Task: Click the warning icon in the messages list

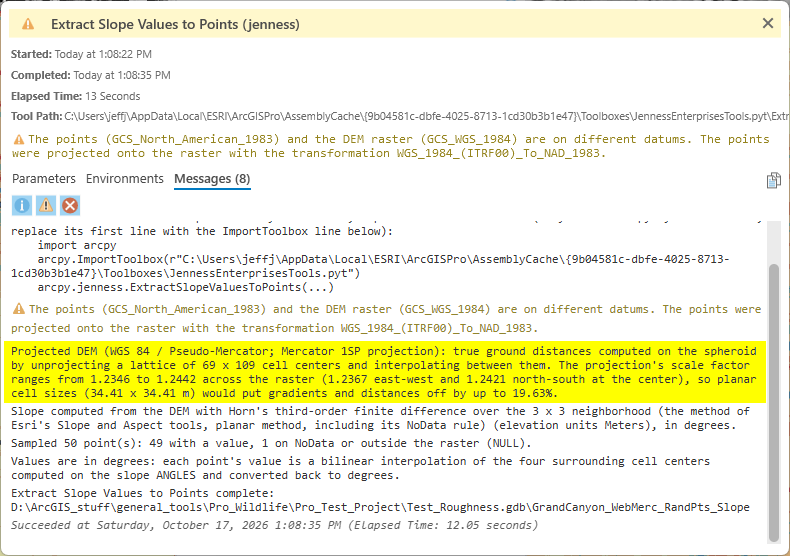Action: pyautogui.click(x=19, y=308)
